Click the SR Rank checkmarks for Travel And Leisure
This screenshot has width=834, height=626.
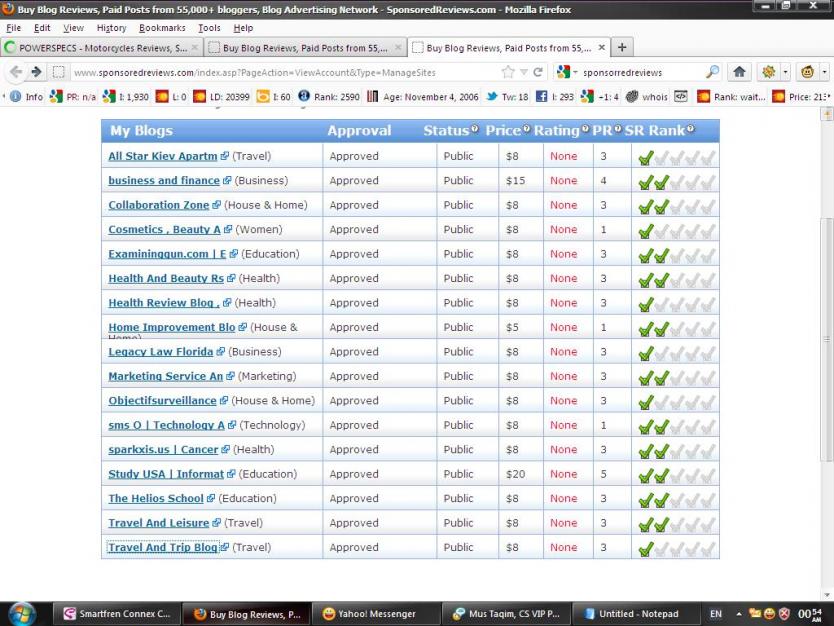677,524
